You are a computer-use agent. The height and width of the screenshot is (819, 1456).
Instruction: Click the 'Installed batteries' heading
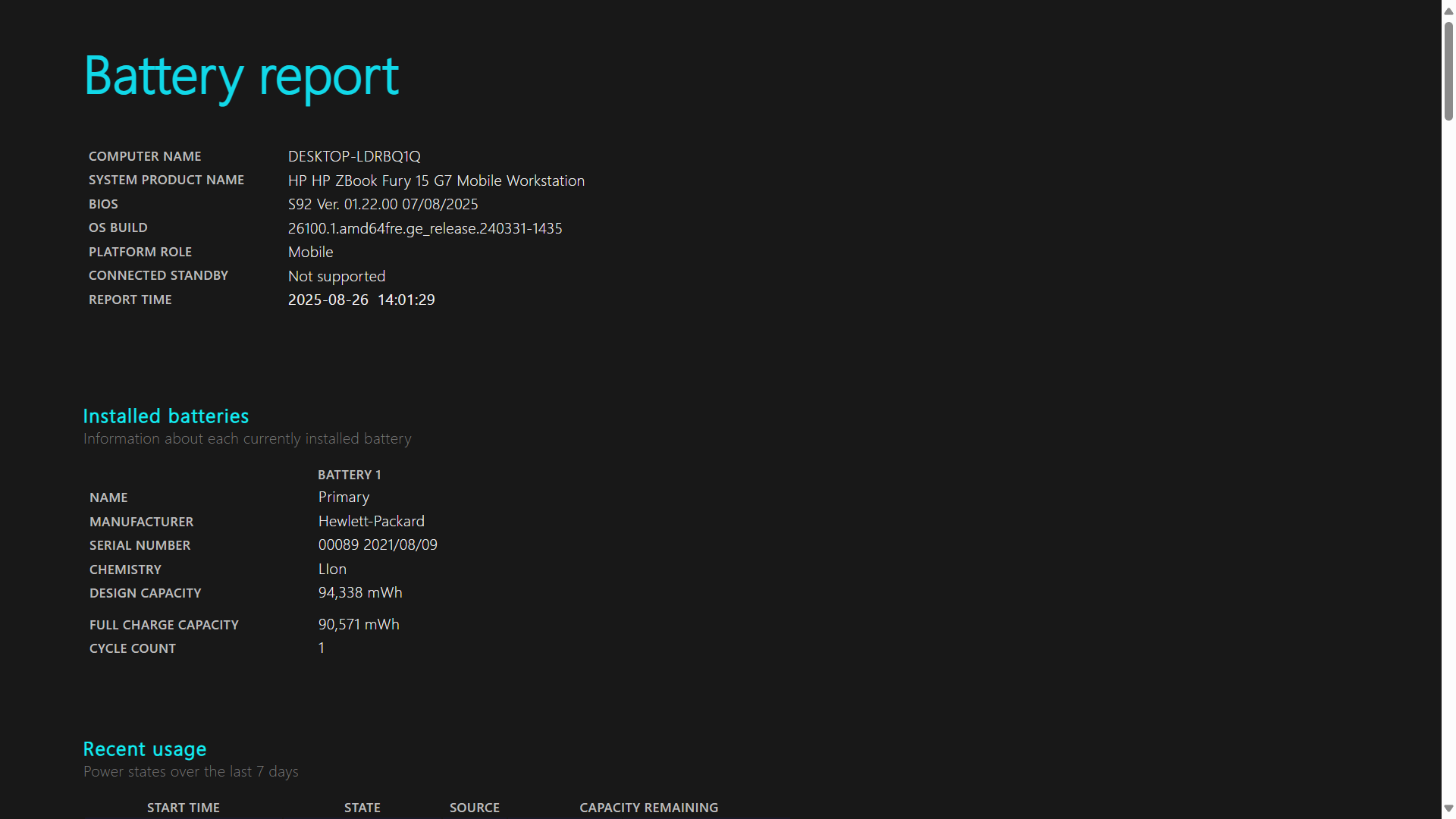coord(166,416)
